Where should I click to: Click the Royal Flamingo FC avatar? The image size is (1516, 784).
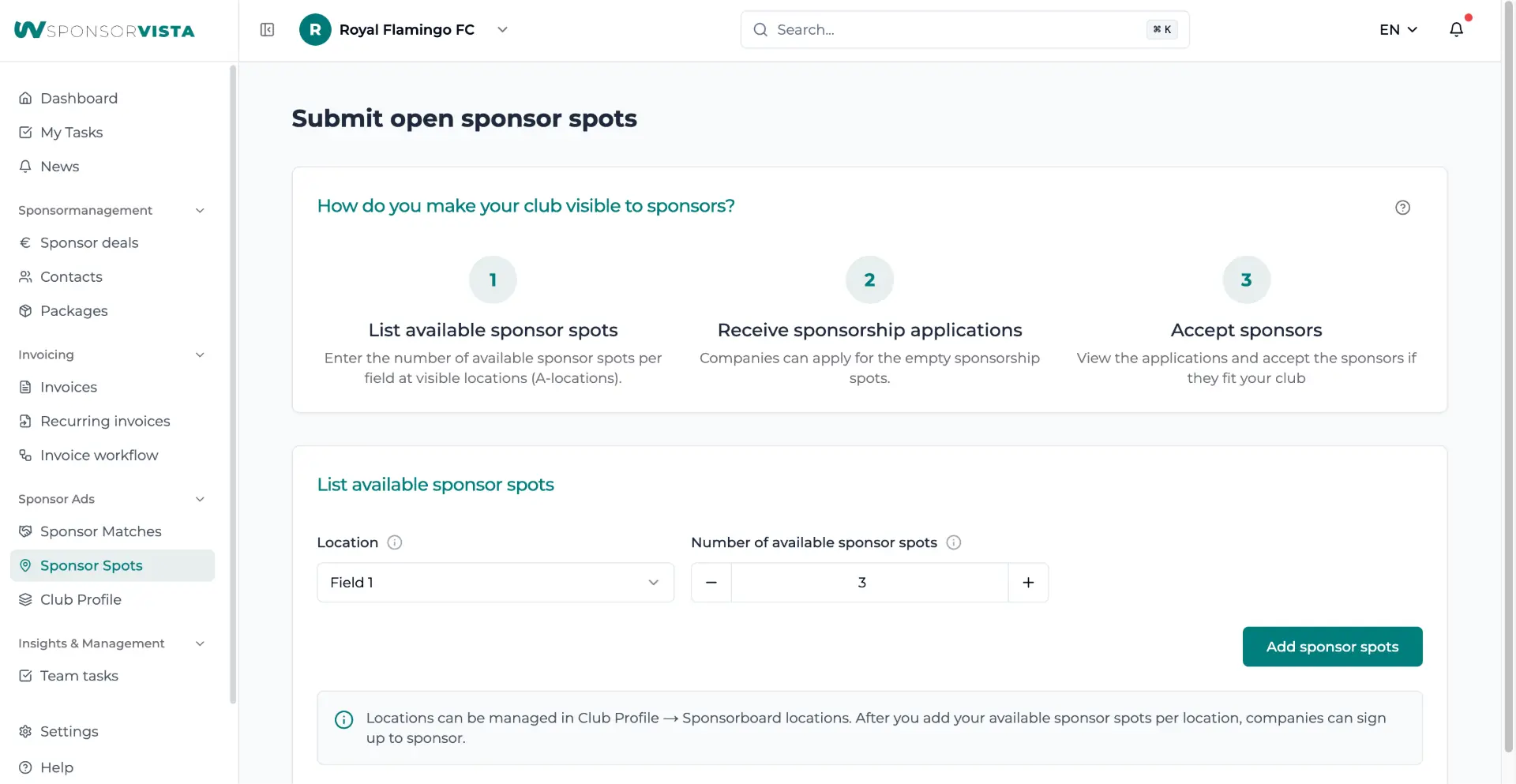(x=315, y=29)
